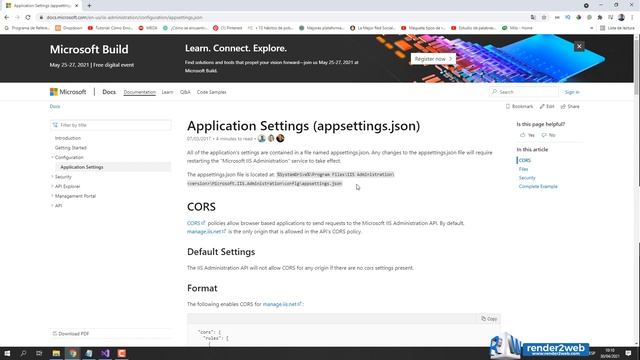Open the Windows Start menu
640x360 pixels.
pos(7,353)
